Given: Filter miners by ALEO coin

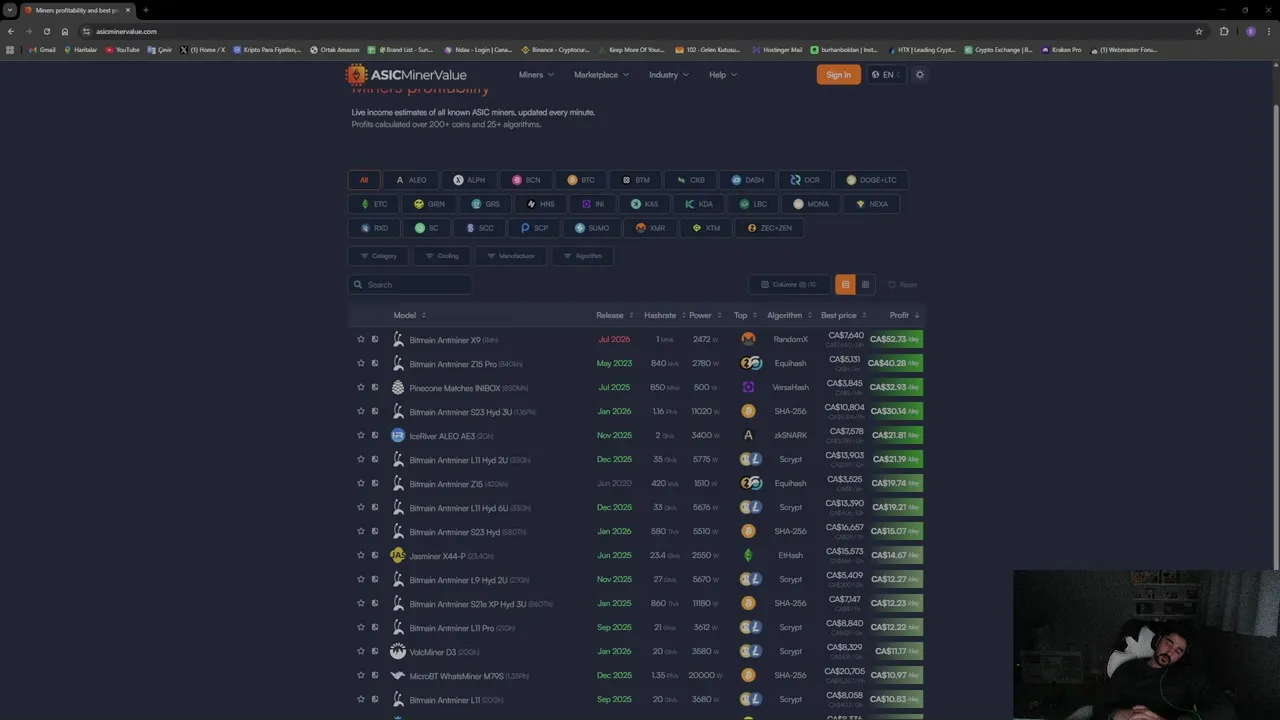Looking at the screenshot, I should click(x=411, y=180).
